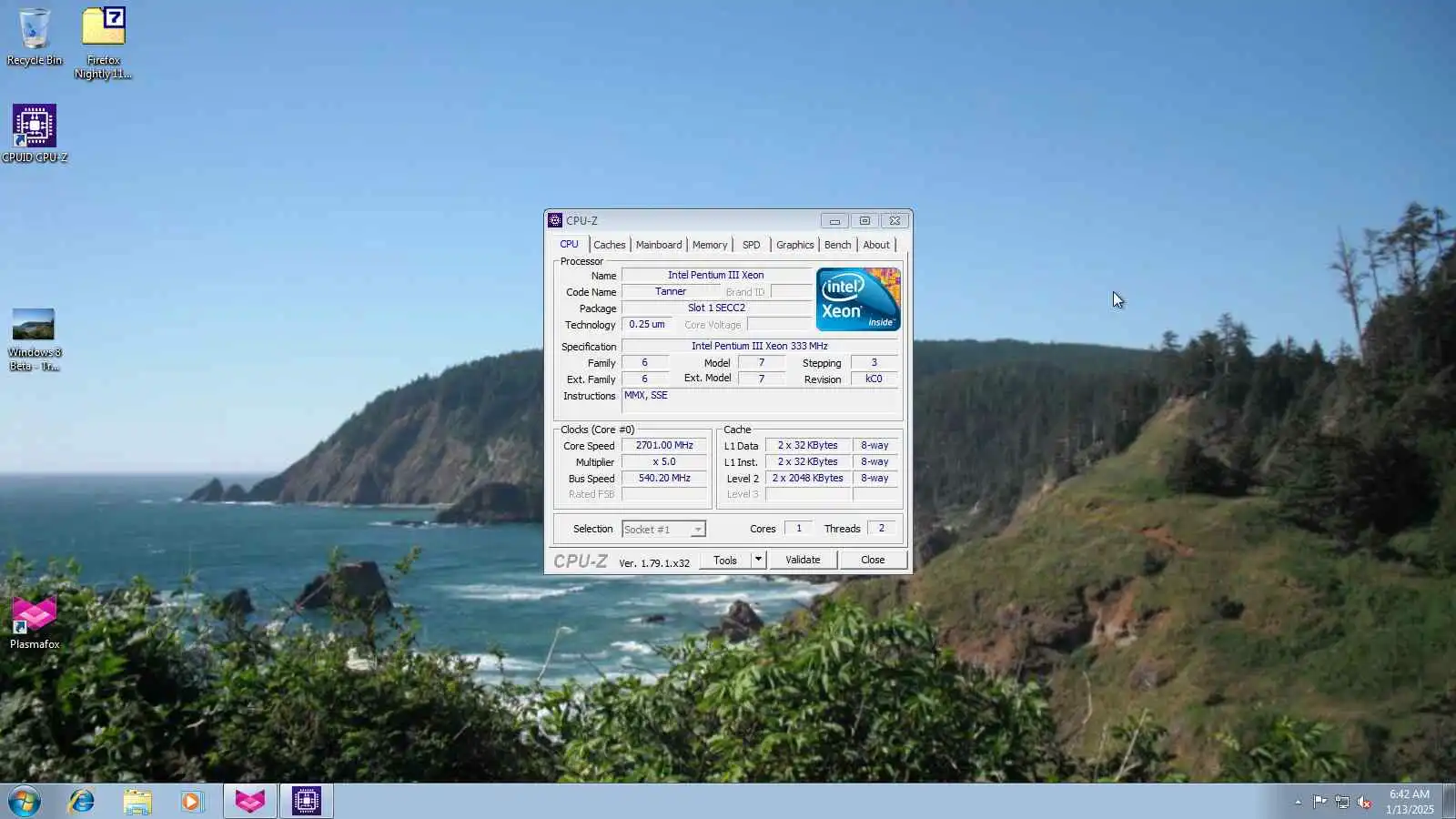Open the Windows Start orb
This screenshot has height=819, width=1456.
25,802
